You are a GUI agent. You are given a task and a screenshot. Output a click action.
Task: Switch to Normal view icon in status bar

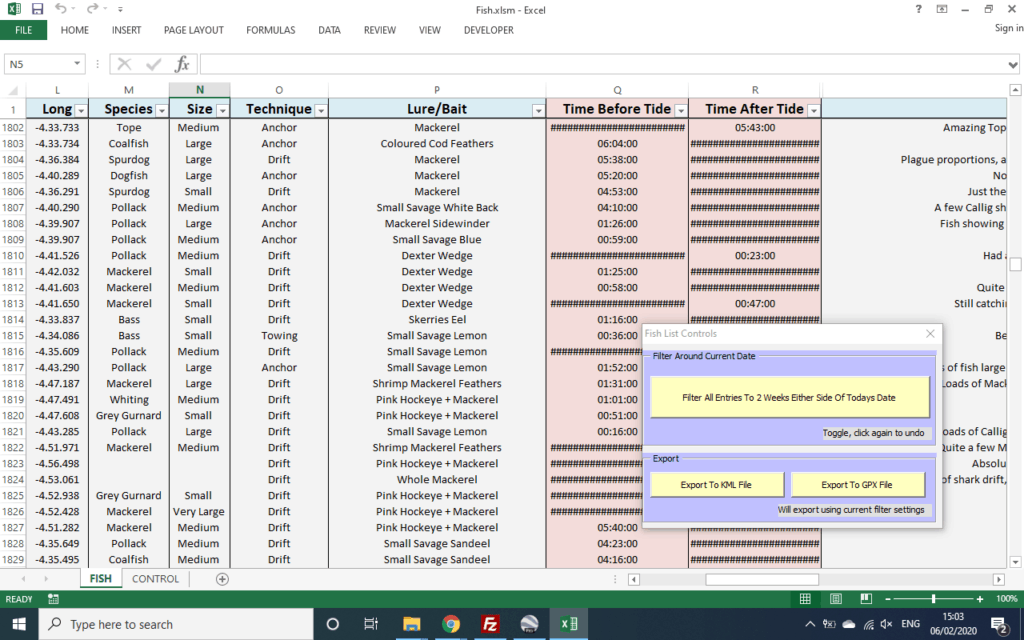806,599
